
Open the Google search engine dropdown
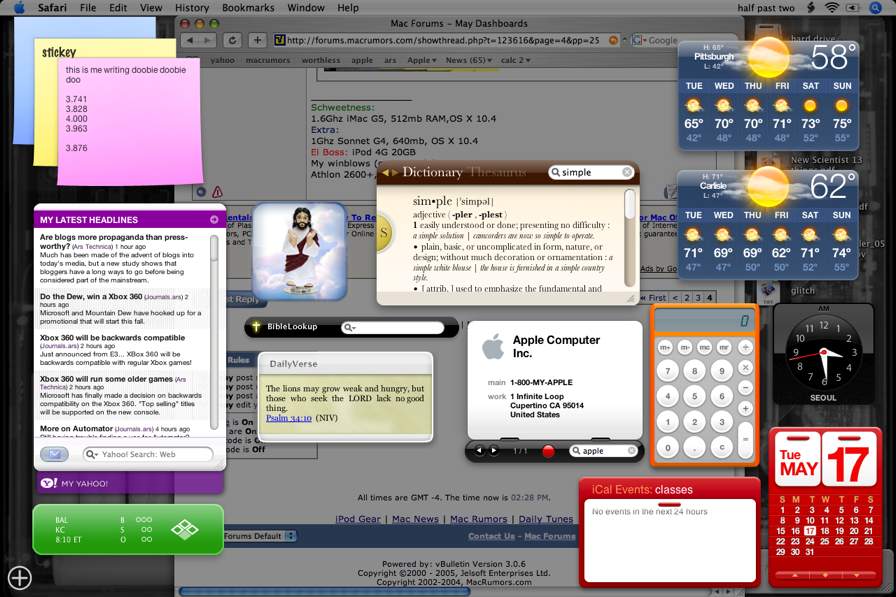point(639,41)
